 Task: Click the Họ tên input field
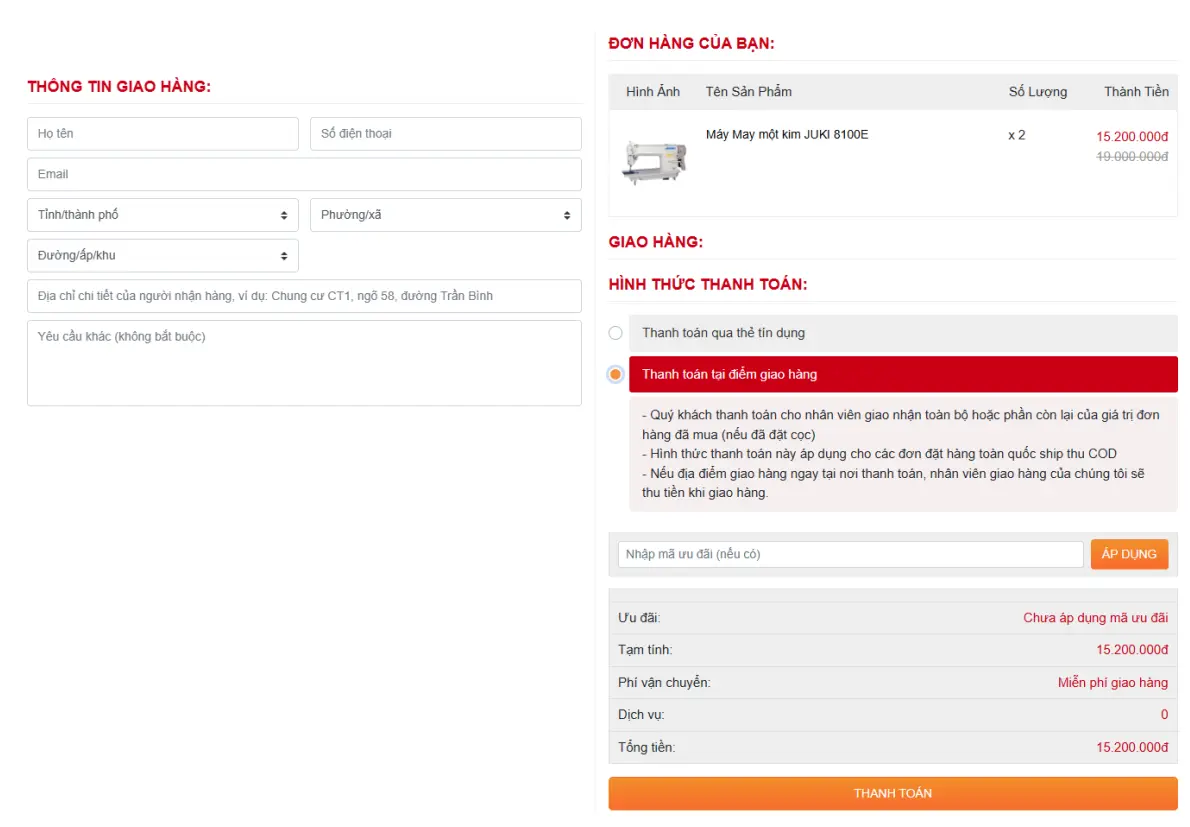point(163,134)
